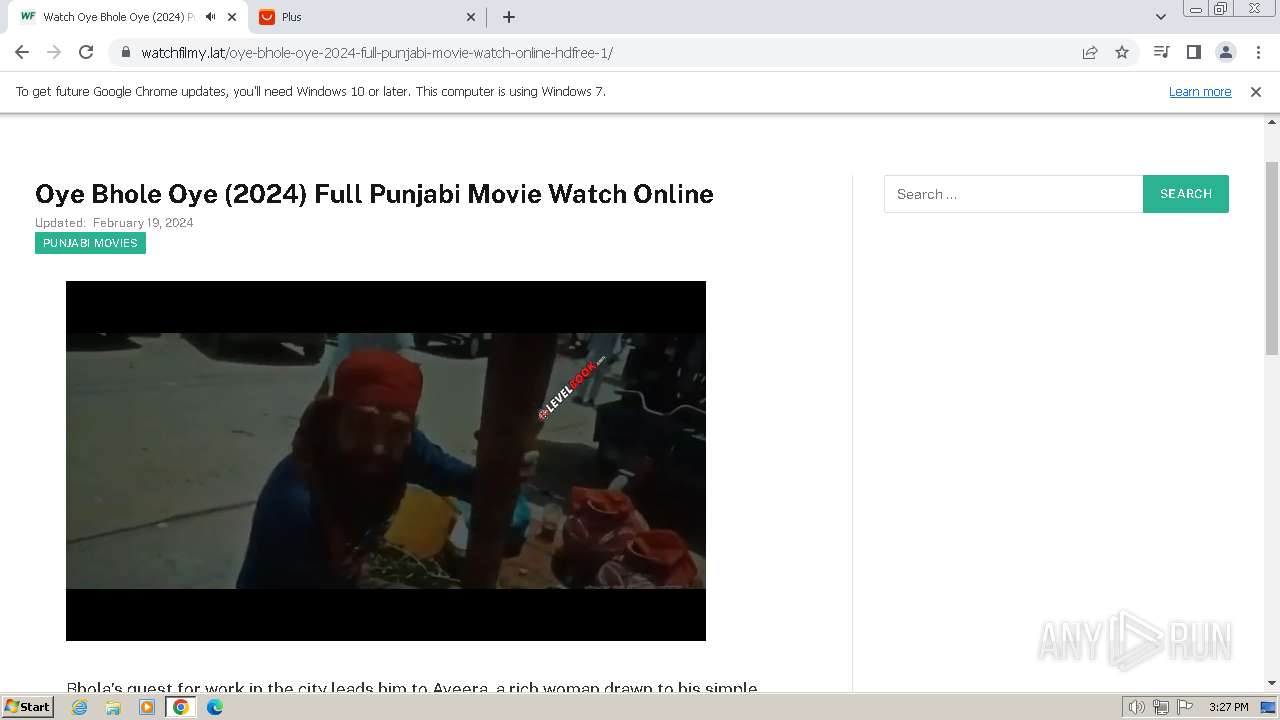Close the Watch Oye Bhole Oye tab

point(232,17)
